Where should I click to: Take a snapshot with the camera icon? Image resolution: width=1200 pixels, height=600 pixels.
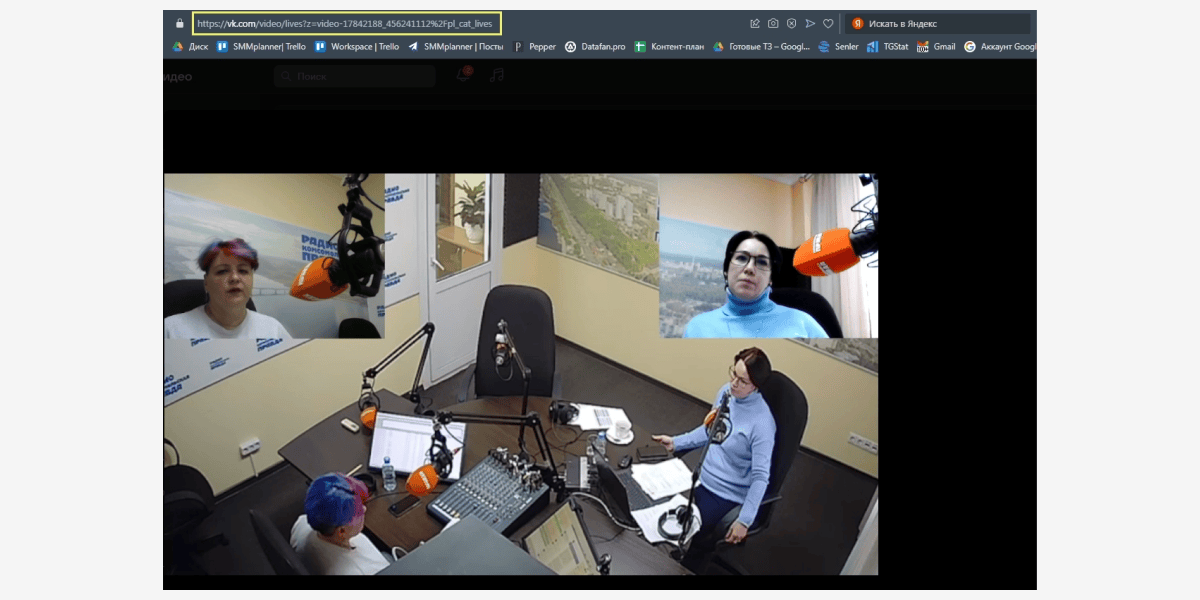[x=773, y=23]
